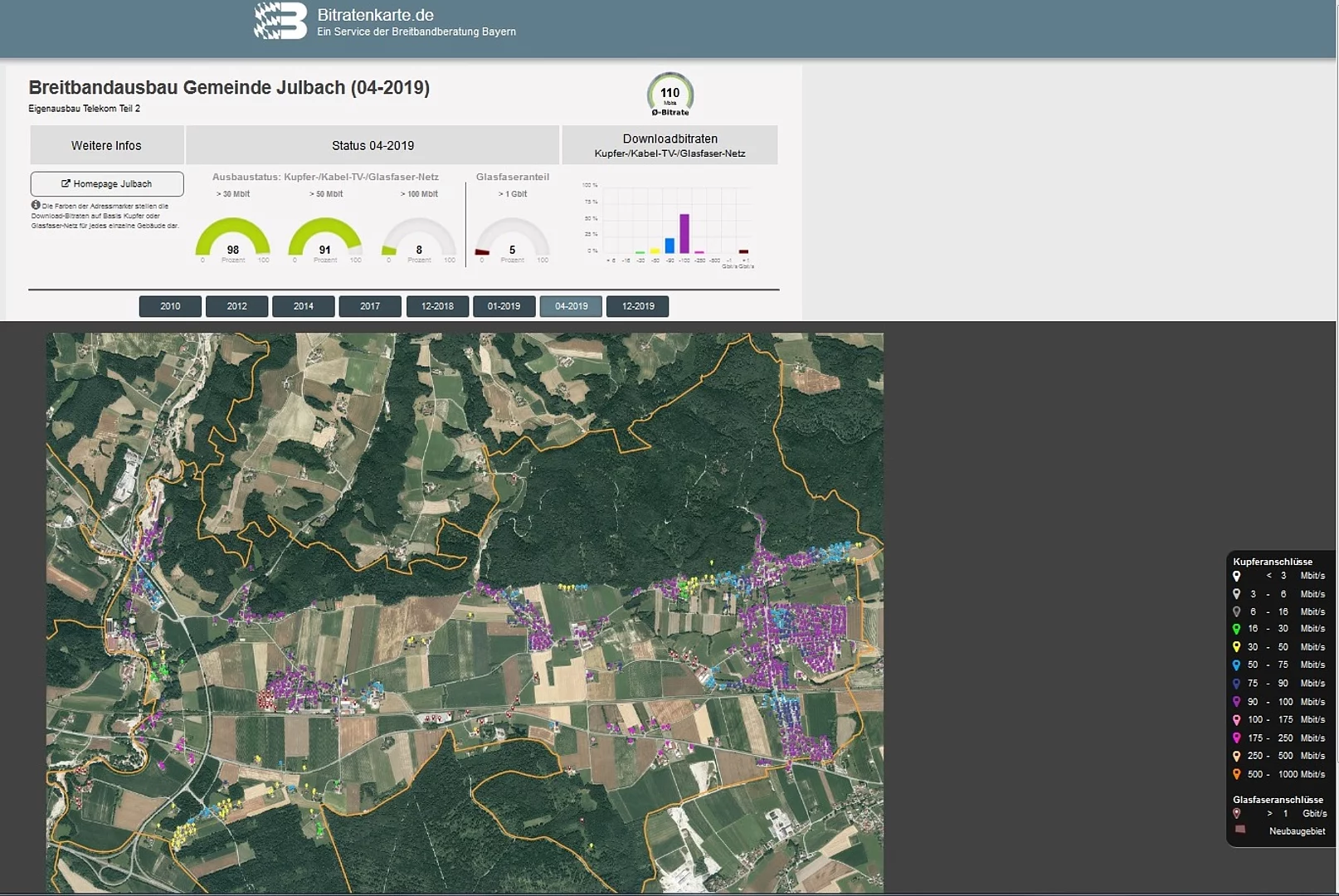
Task: Select the 01-2019 status tab
Action: click(x=504, y=306)
